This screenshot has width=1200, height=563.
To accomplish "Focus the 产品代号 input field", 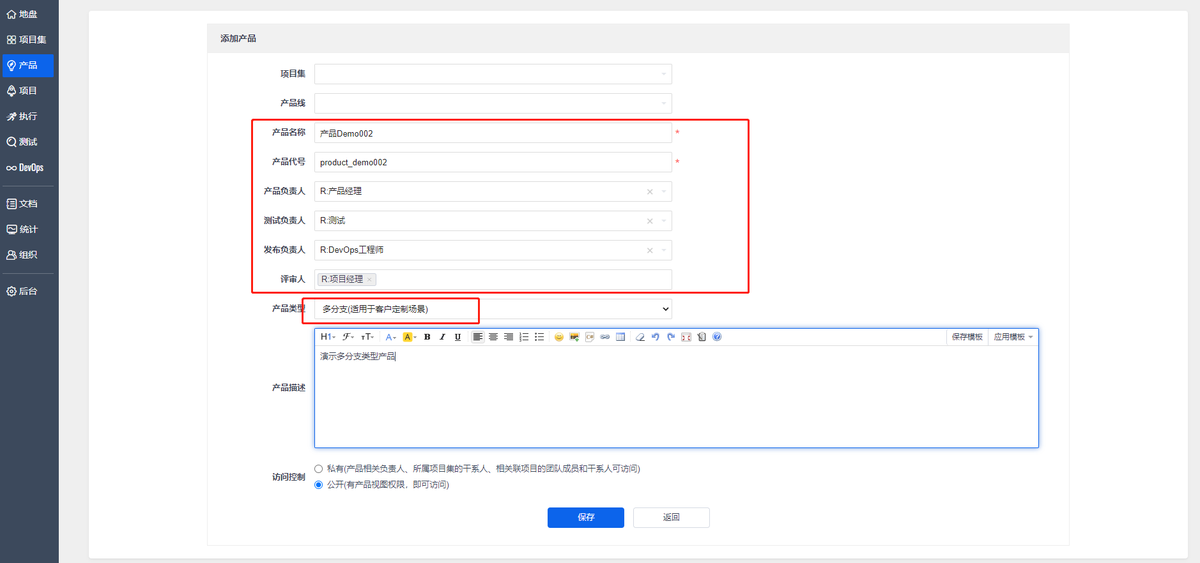I will pos(493,162).
